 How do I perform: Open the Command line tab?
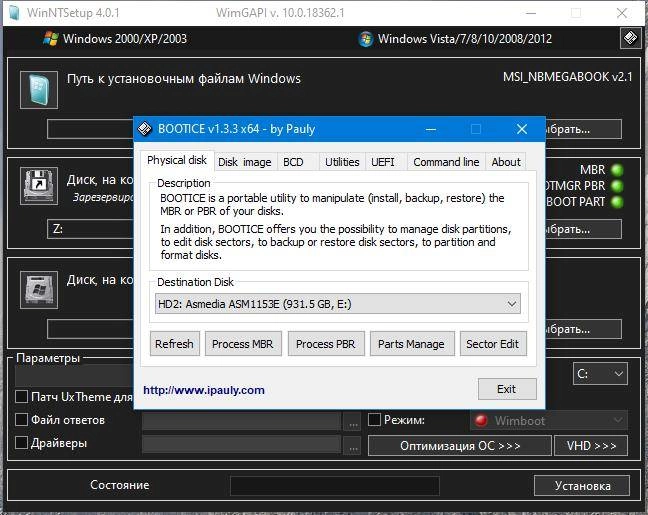[446, 162]
